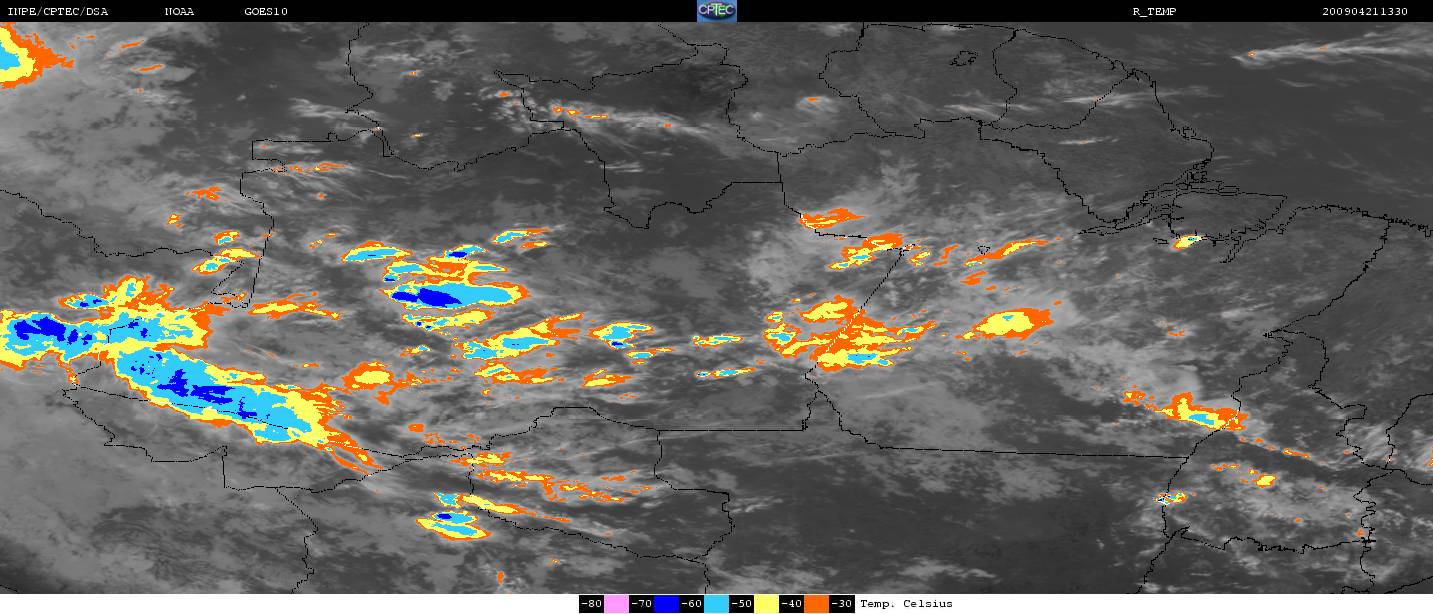Image resolution: width=1433 pixels, height=614 pixels.
Task: Click the -70 legend value
Action: [x=641, y=604]
